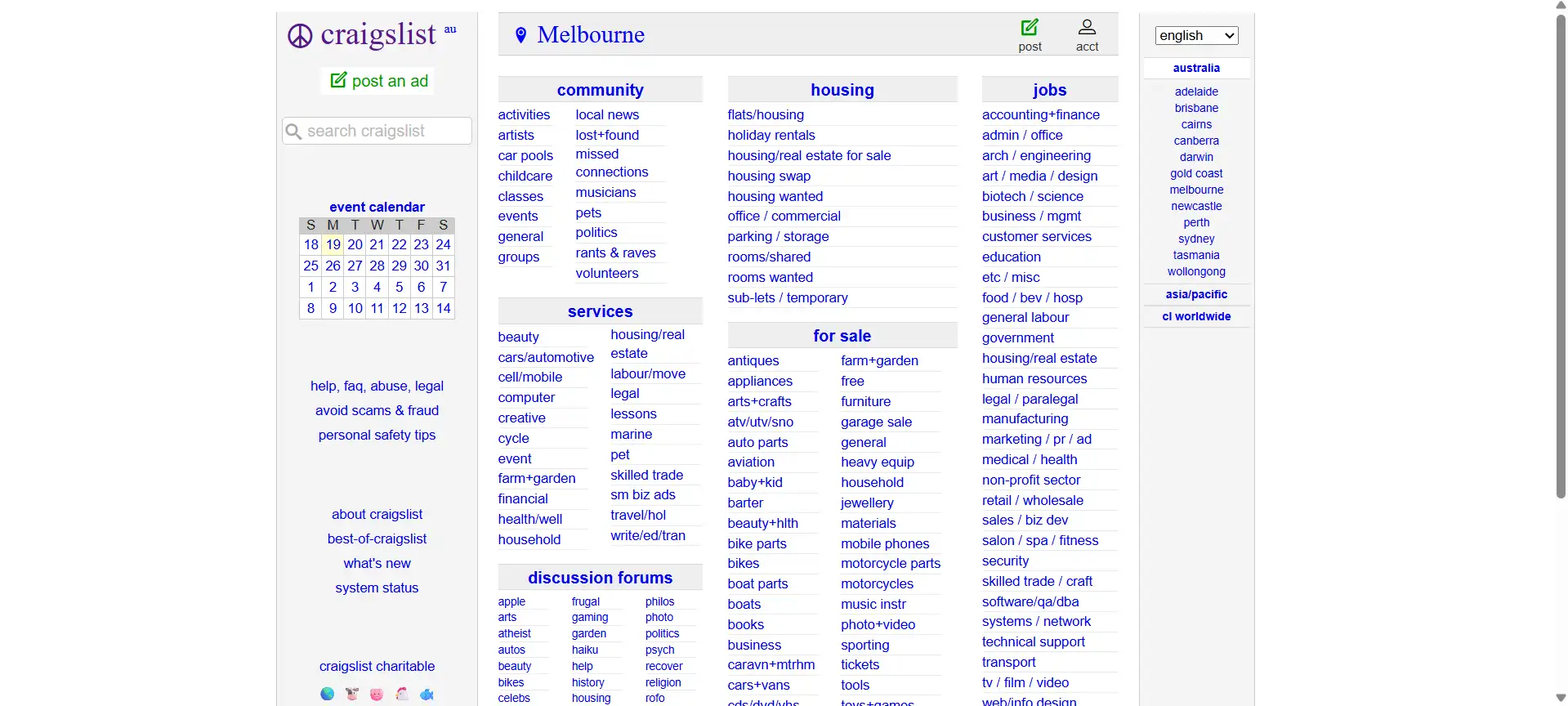Select day 19 in the event calendar

pyautogui.click(x=333, y=244)
